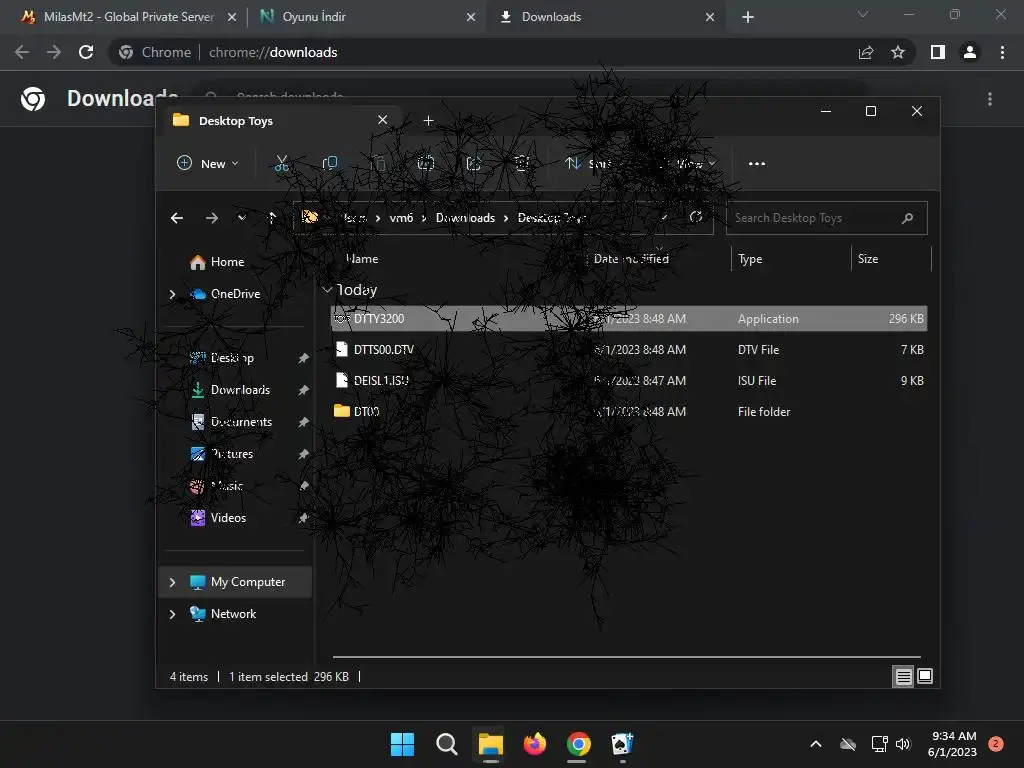Click Downloads in the breadcrumb path

coord(465,217)
